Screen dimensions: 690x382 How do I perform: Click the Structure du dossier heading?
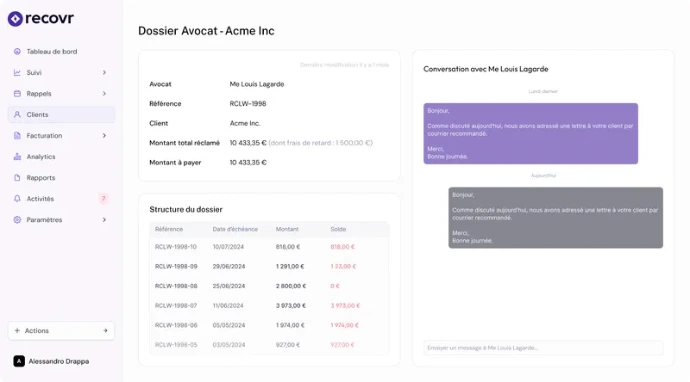point(186,209)
